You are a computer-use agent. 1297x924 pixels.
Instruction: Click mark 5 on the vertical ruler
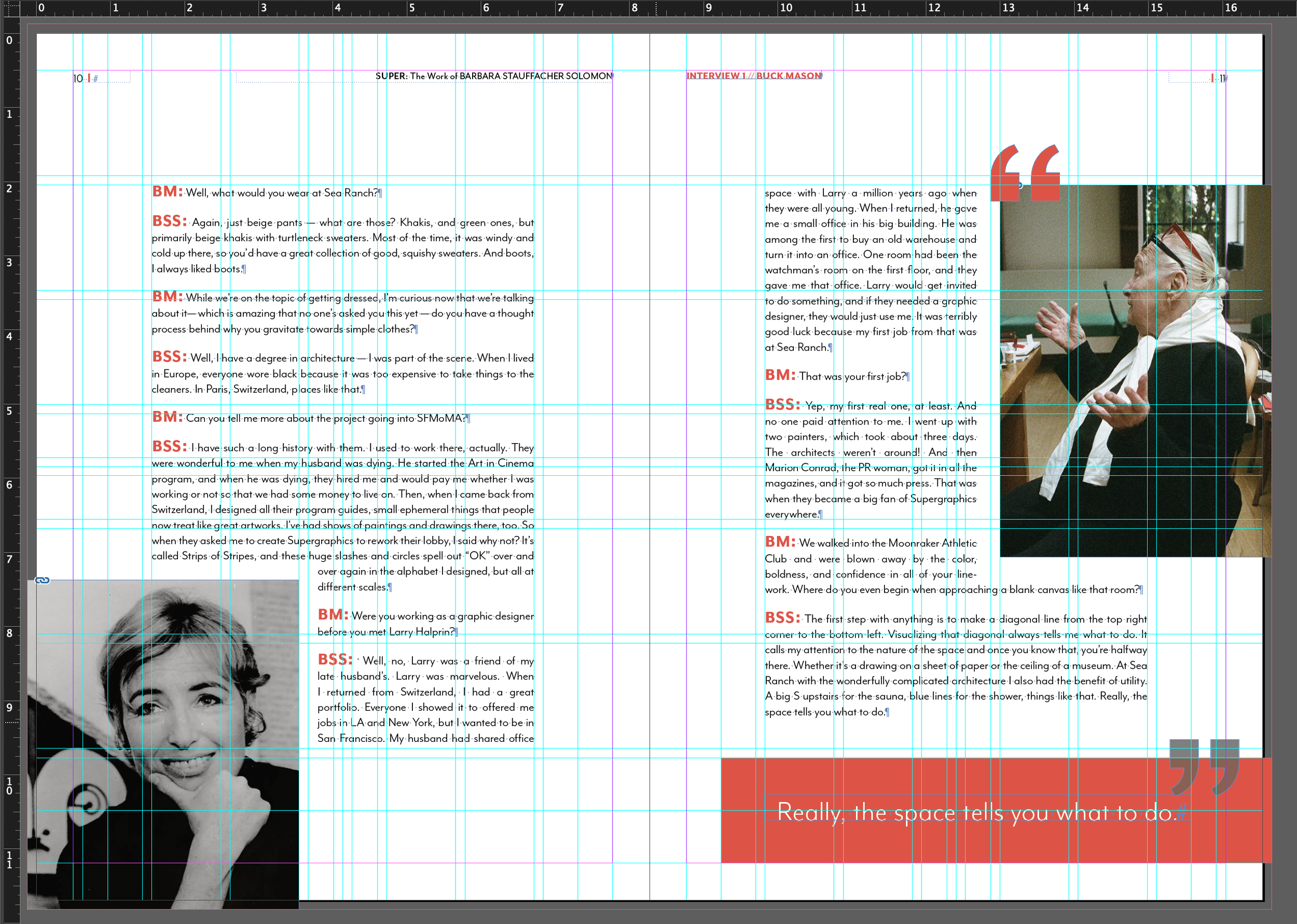point(9,411)
